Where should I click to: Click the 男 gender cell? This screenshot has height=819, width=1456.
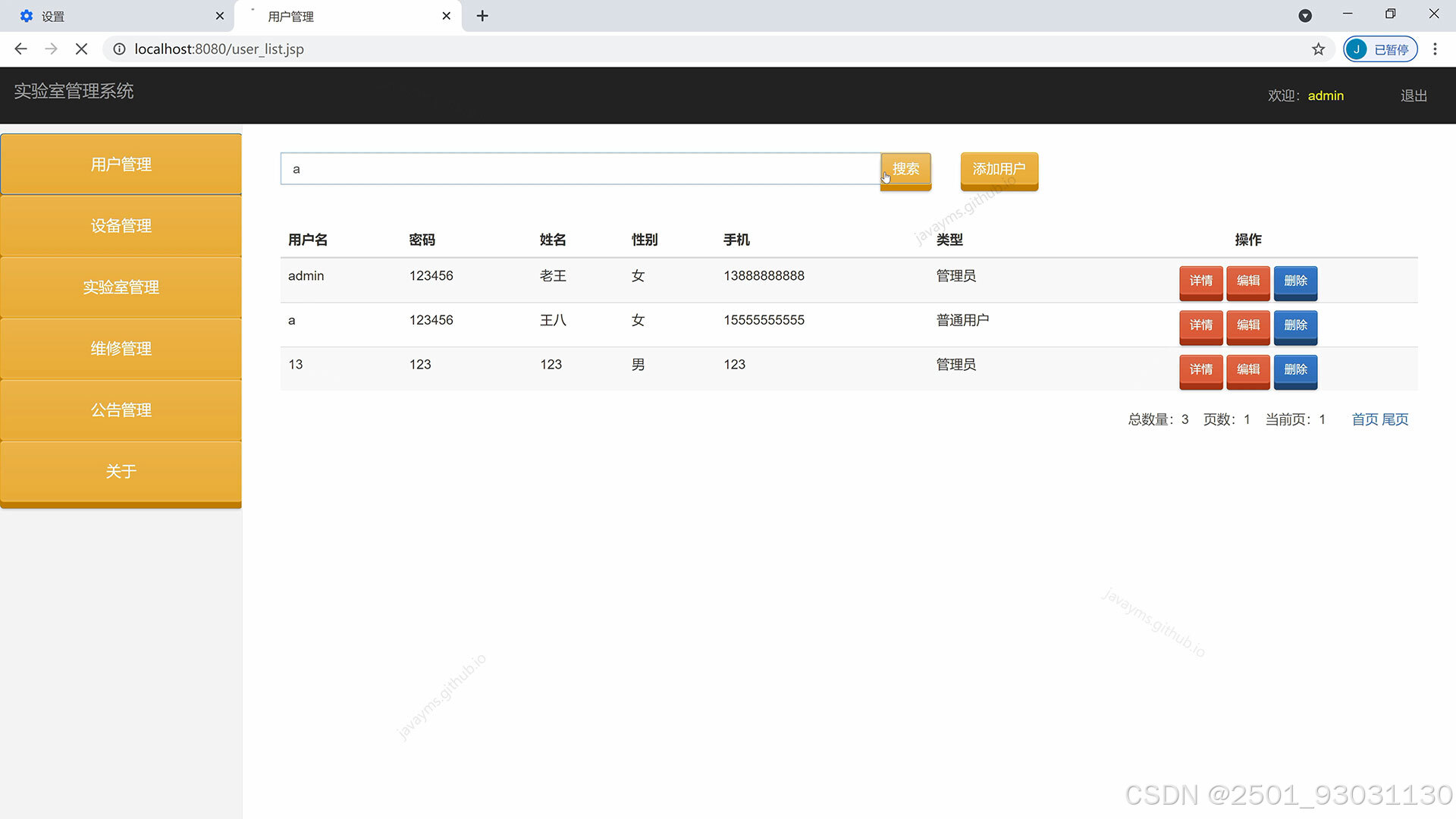638,365
